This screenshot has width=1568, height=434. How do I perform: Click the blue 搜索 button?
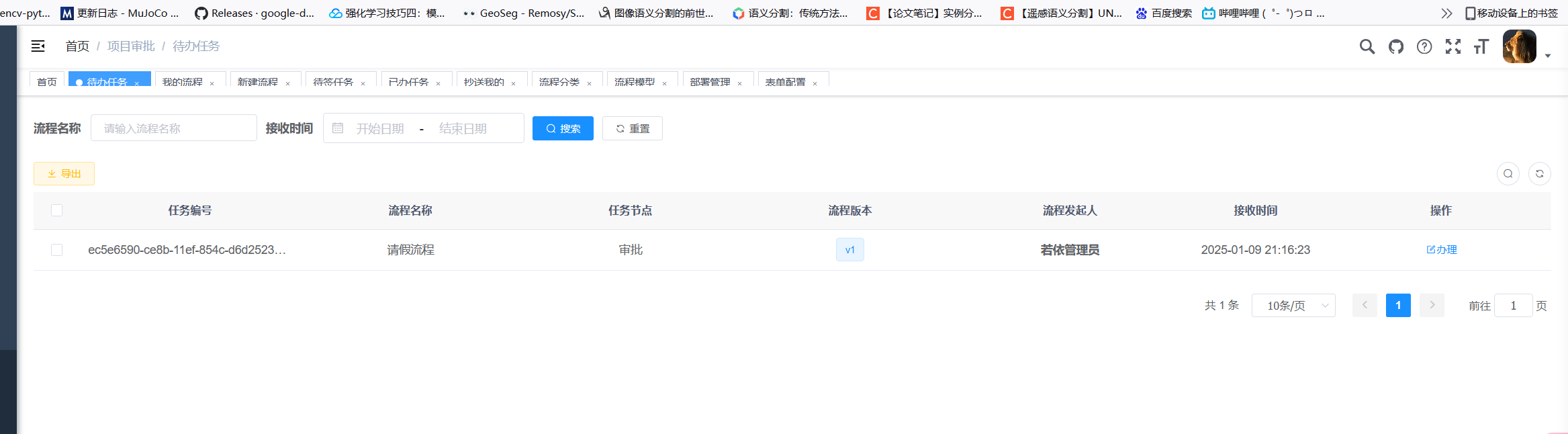coord(563,128)
